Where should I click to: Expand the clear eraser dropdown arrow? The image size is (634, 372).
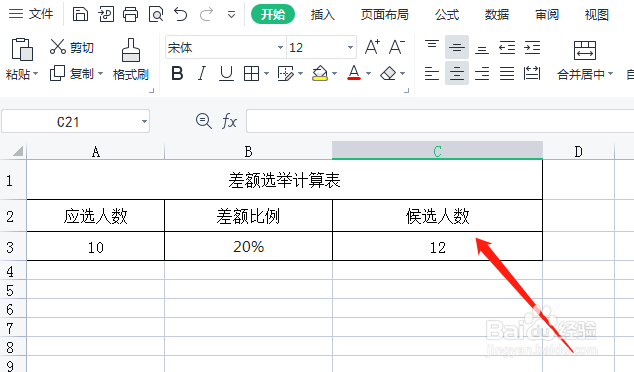coord(403,74)
